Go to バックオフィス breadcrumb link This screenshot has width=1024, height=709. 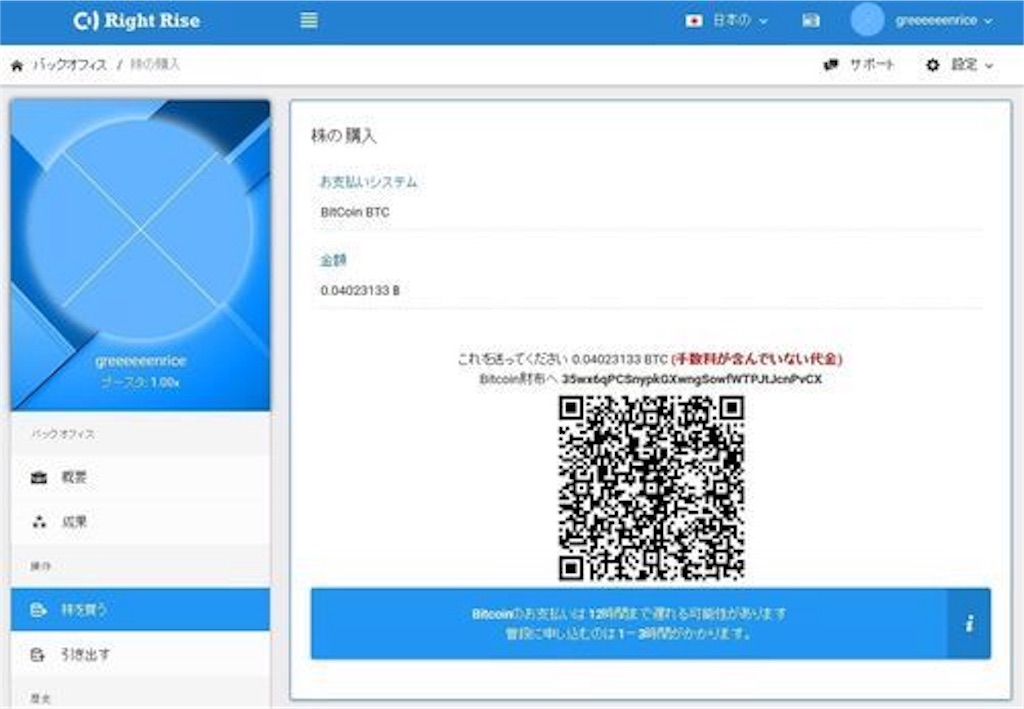point(70,65)
